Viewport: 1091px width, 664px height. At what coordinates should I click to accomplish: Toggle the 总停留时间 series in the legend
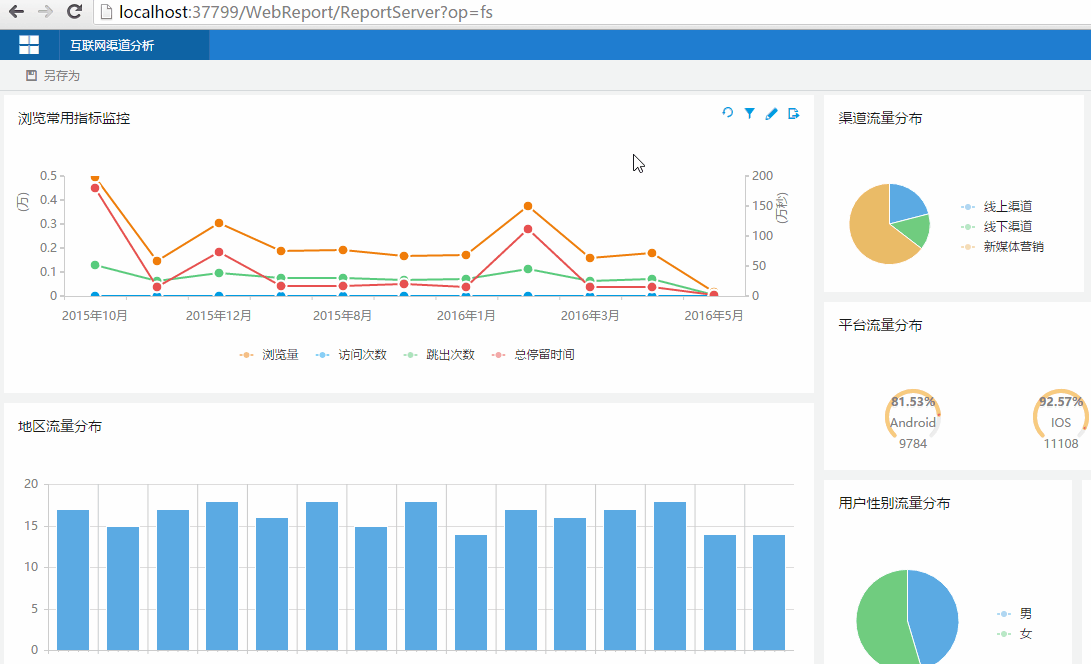click(x=533, y=355)
